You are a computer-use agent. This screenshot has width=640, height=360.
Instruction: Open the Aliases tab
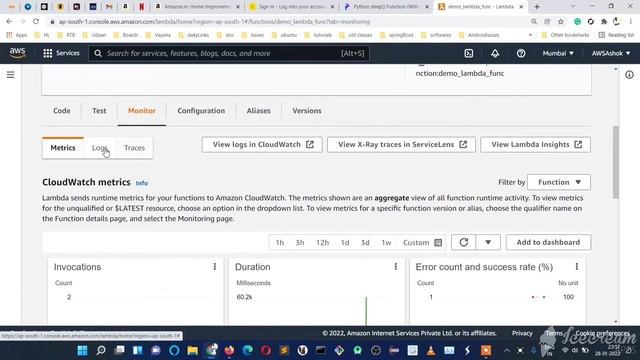[x=258, y=111]
